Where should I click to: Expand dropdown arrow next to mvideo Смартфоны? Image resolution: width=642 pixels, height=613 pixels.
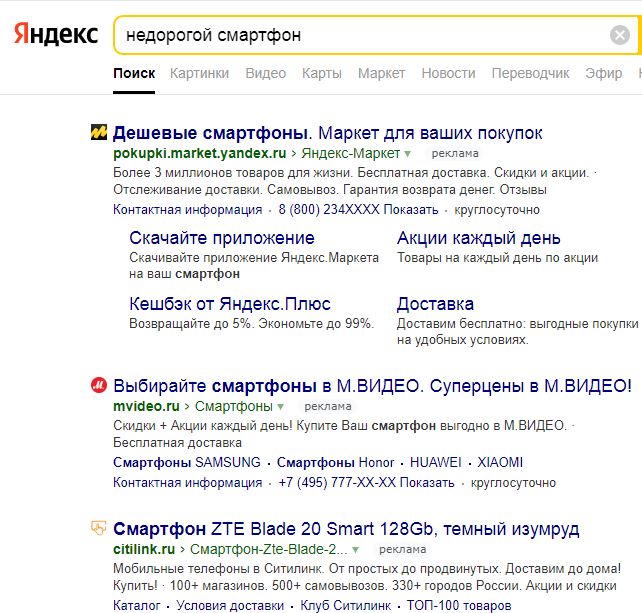281,407
